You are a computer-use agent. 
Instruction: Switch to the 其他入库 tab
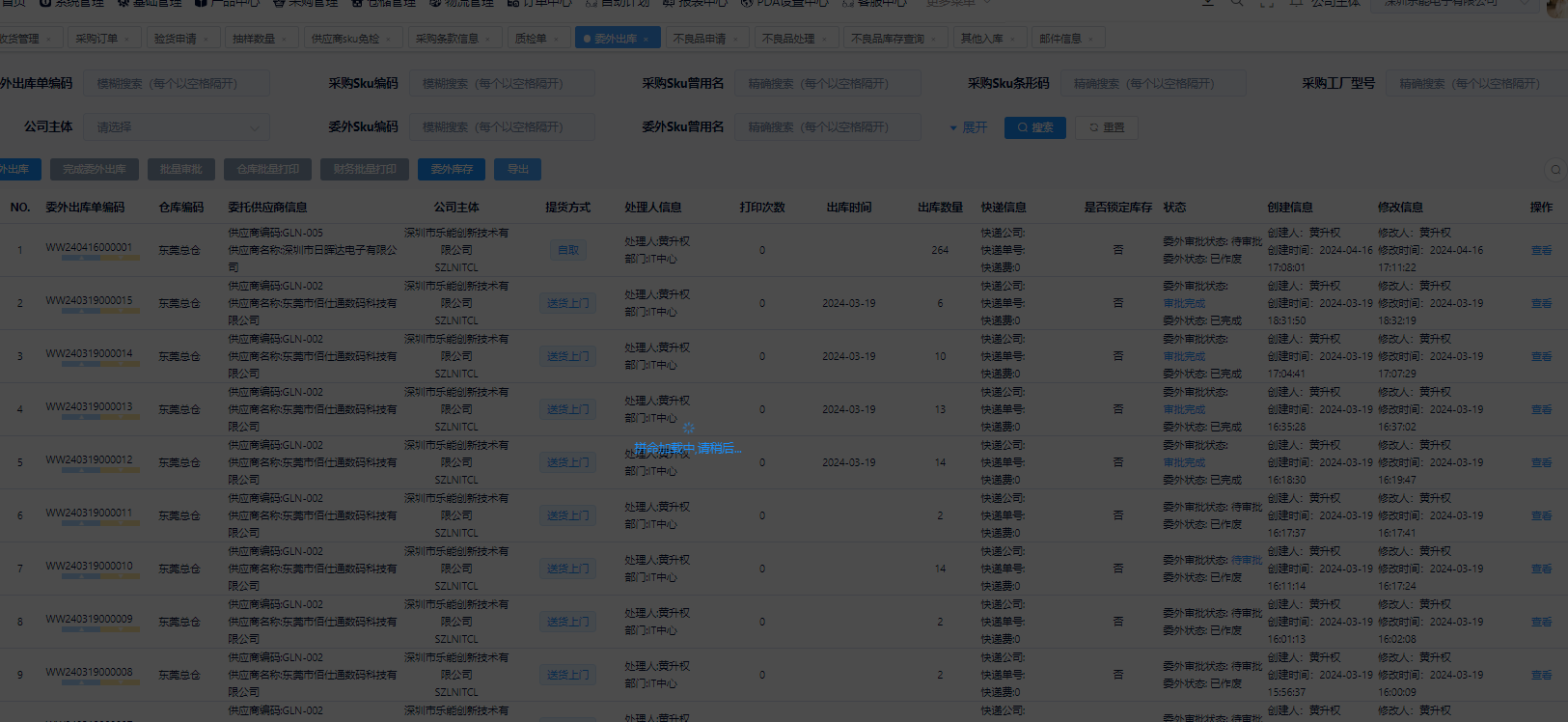(980, 39)
